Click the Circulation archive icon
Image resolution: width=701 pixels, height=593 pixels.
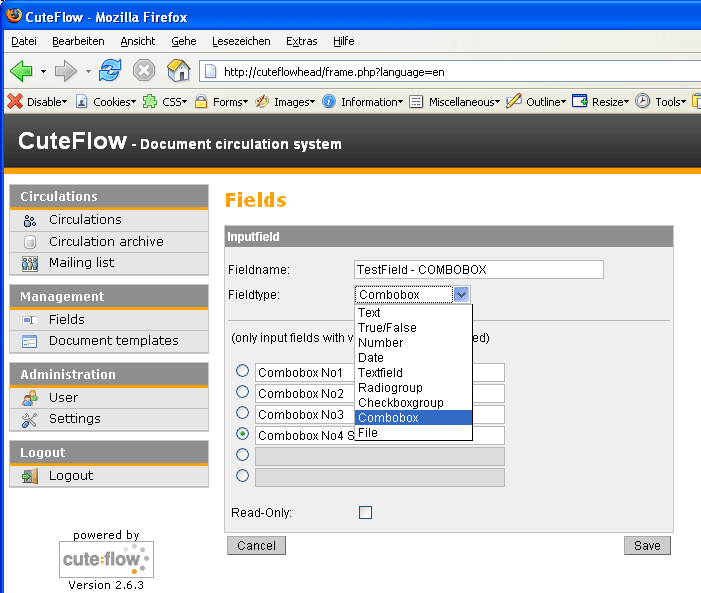[30, 242]
